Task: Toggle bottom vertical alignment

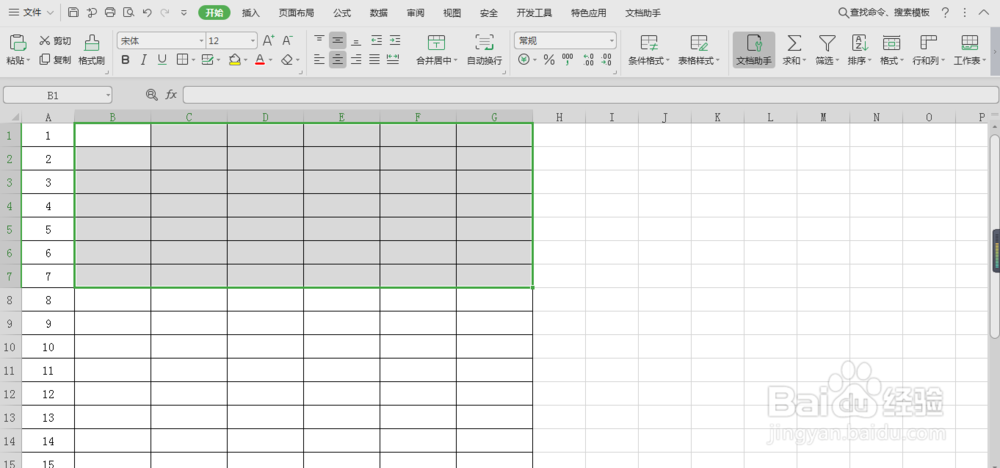Action: tap(356, 41)
